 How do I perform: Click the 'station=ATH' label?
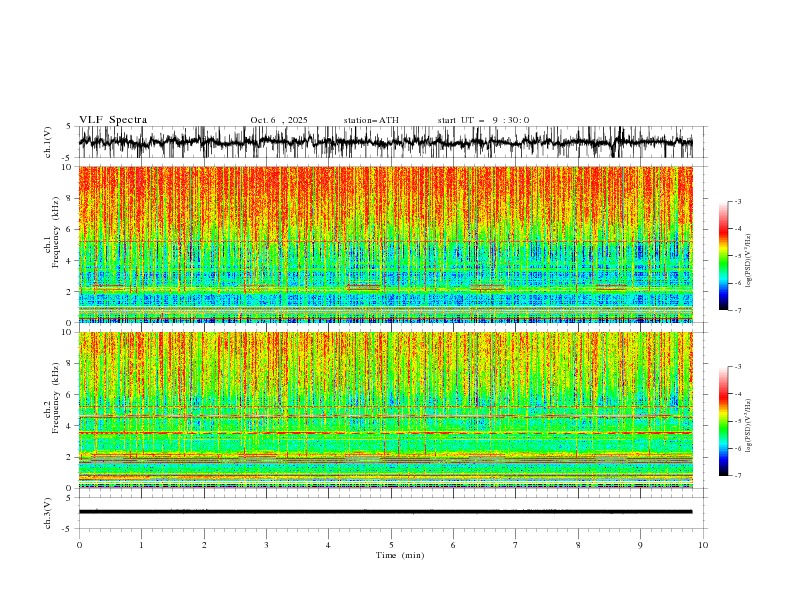pyautogui.click(x=371, y=120)
